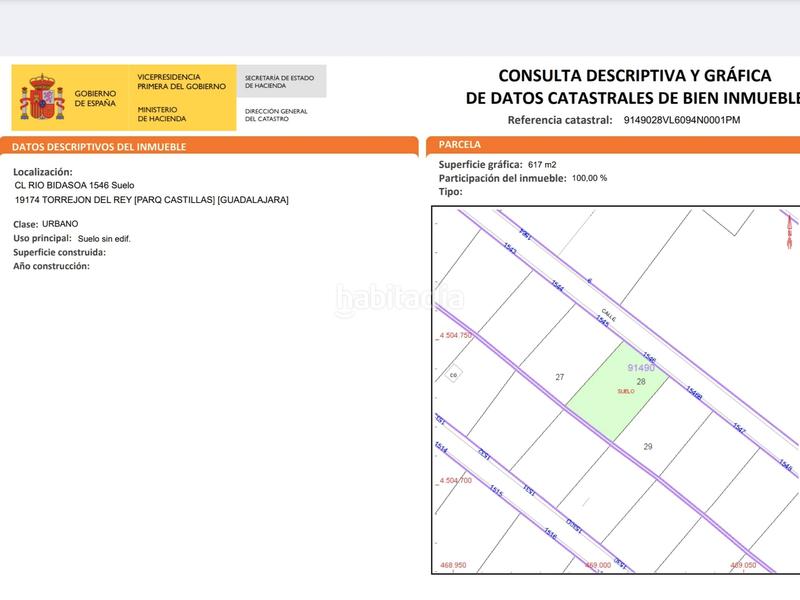800x600 pixels.
Task: Click the Gobierno de España text
Action: point(95,98)
